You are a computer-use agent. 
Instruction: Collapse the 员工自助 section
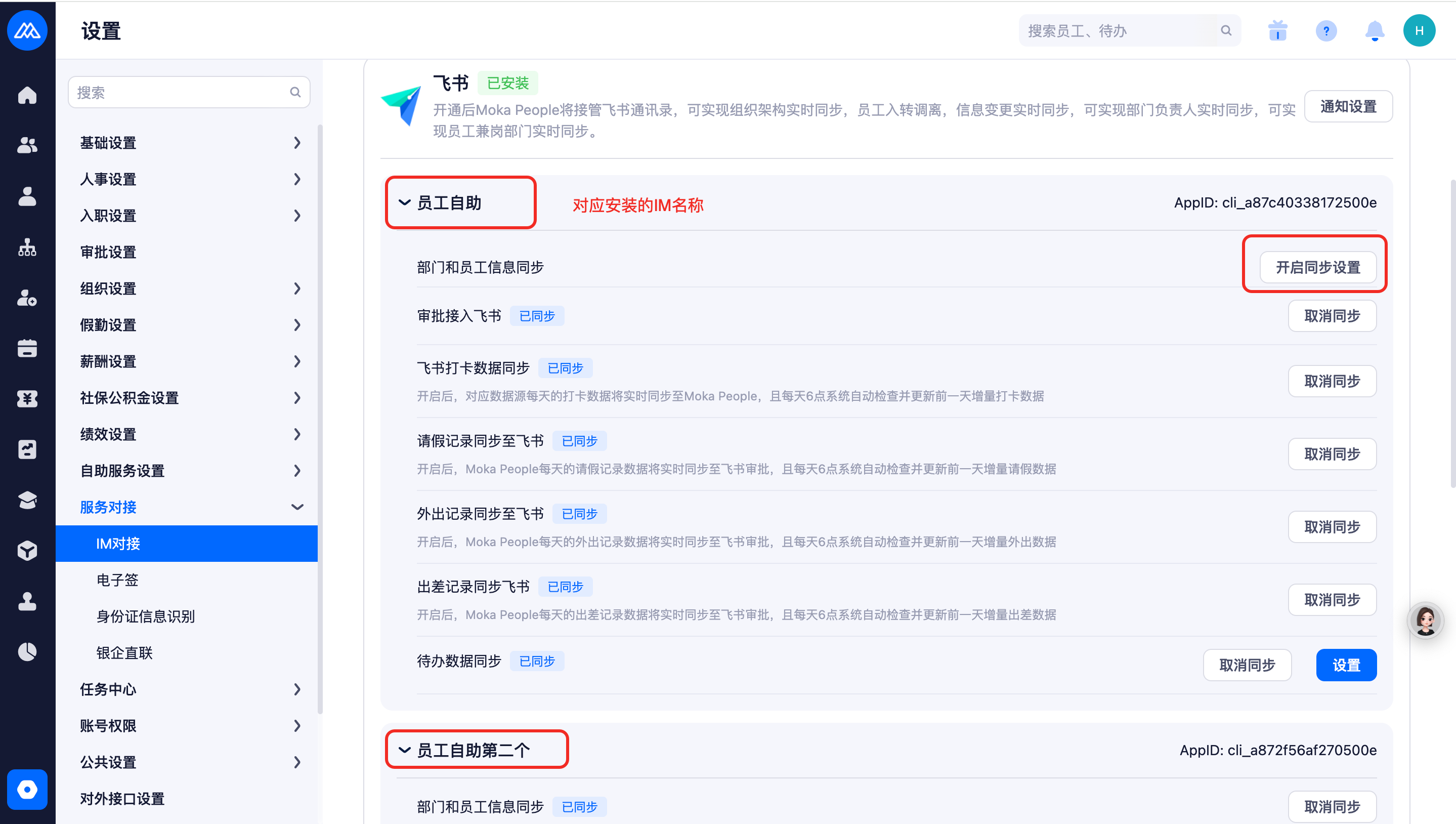tap(404, 202)
